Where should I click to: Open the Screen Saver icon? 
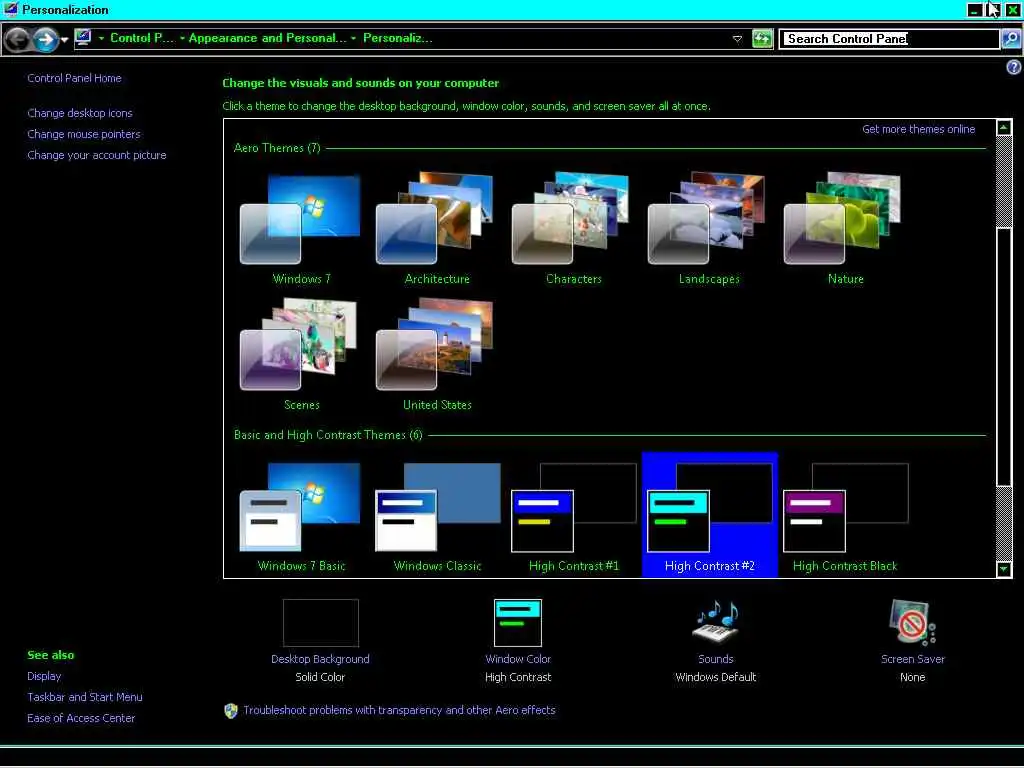coord(912,622)
